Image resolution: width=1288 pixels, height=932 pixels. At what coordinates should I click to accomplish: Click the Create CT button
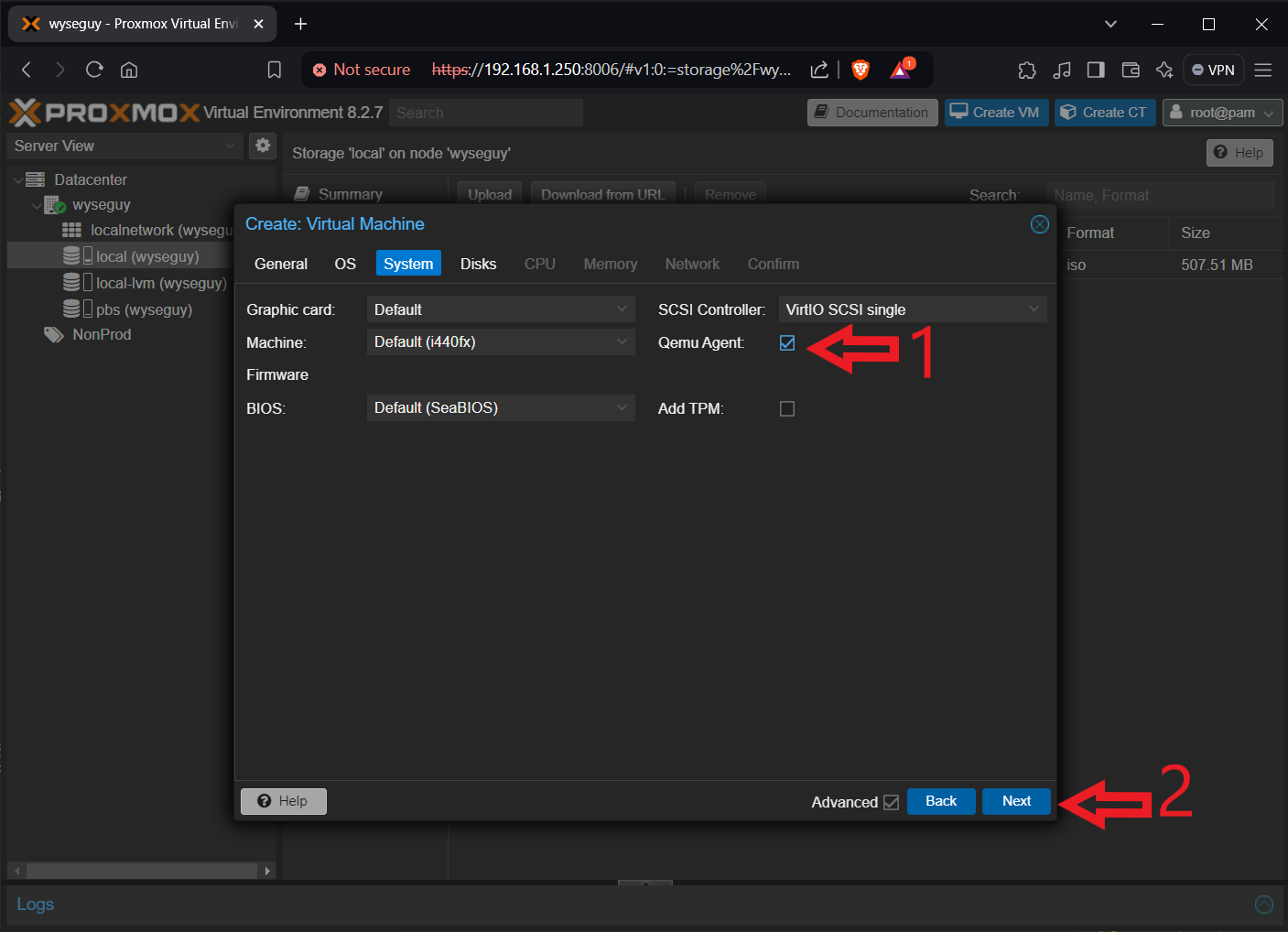click(x=1105, y=113)
